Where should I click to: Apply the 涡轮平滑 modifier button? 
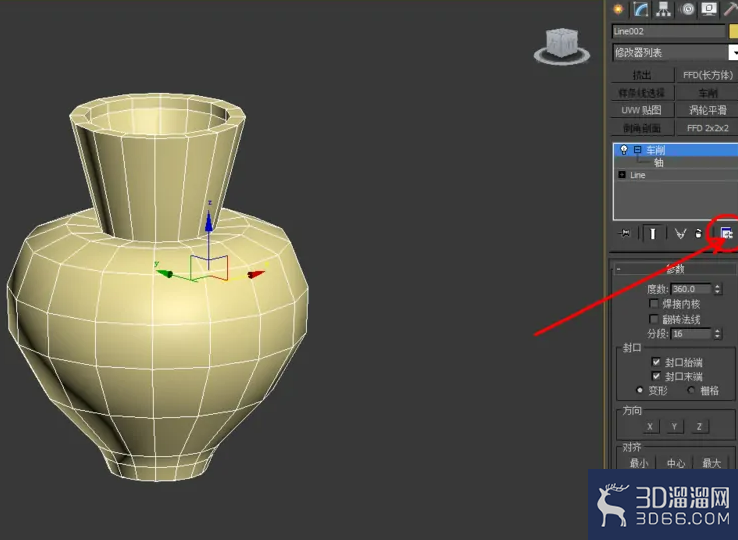[x=707, y=110]
